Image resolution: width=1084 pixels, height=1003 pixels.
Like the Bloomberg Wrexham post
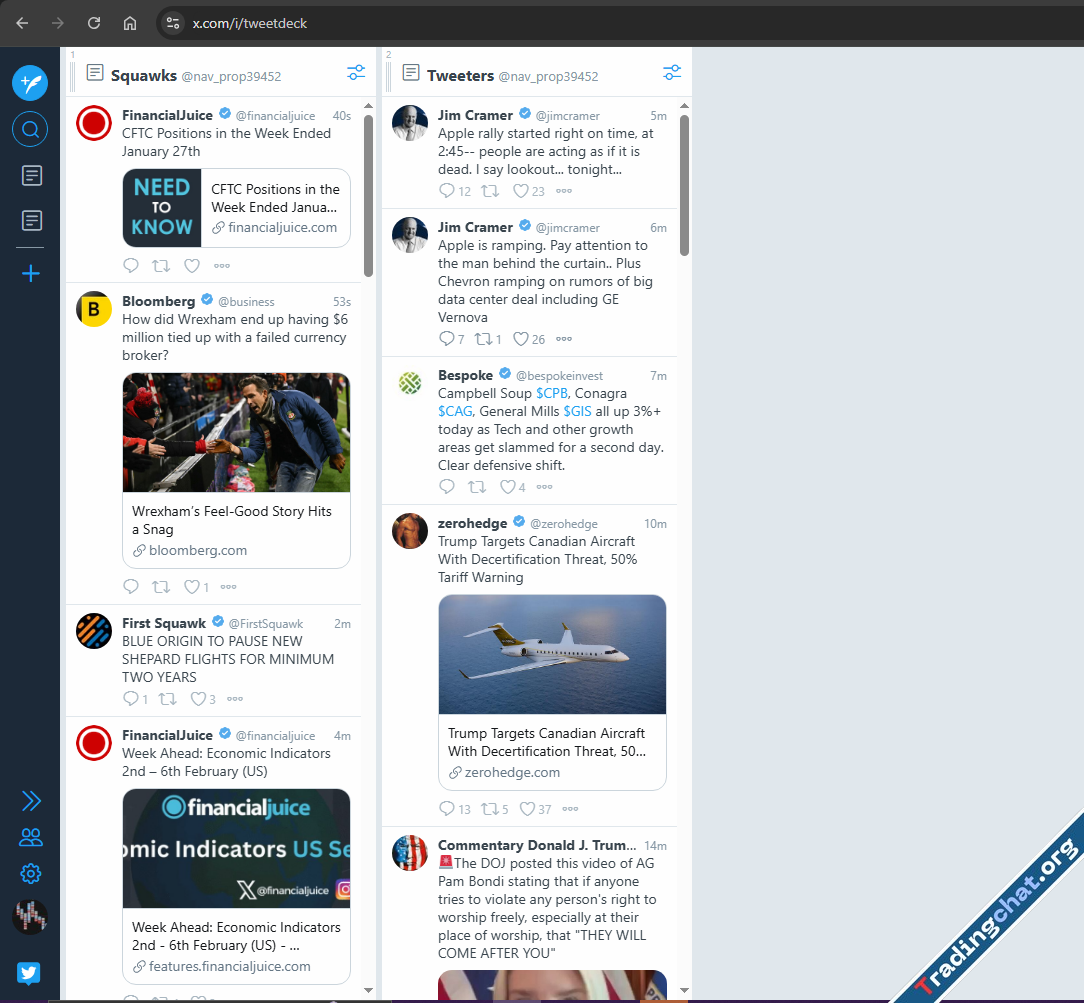pyautogui.click(x=191, y=587)
